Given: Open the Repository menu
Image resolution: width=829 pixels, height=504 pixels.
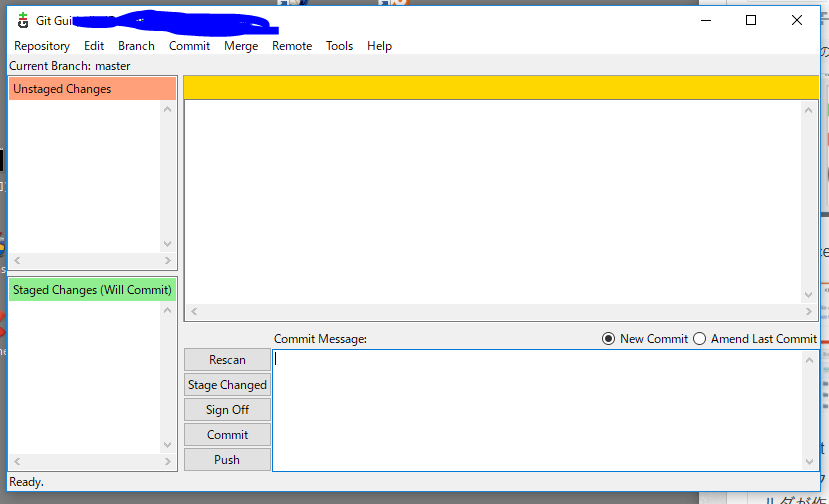Looking at the screenshot, I should point(42,46).
